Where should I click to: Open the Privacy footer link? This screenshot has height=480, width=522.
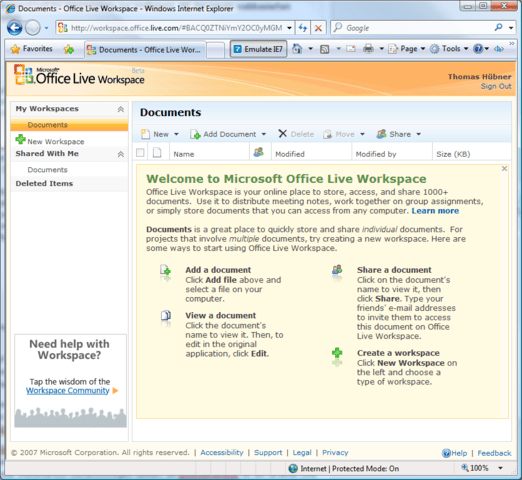335,453
